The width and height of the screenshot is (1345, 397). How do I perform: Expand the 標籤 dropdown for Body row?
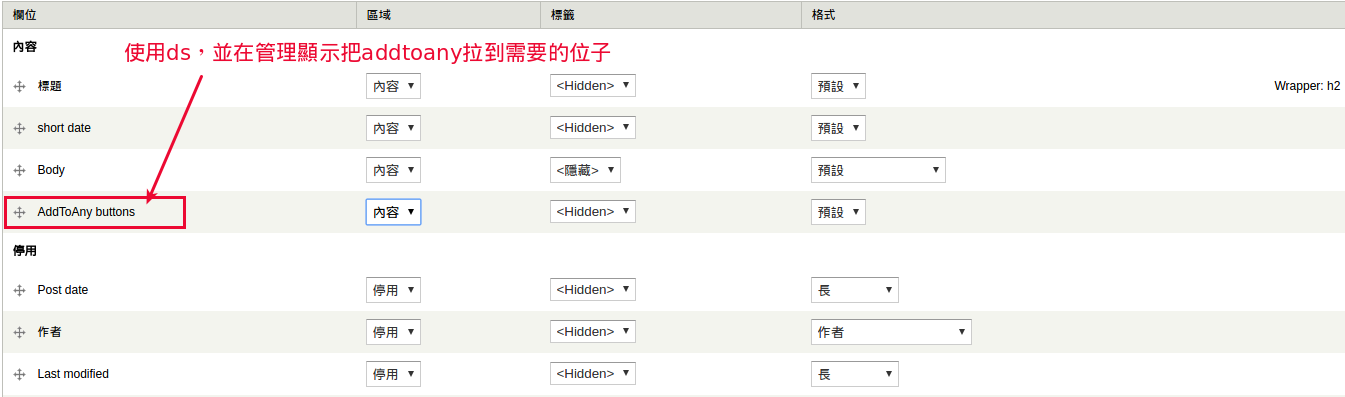pyautogui.click(x=585, y=170)
